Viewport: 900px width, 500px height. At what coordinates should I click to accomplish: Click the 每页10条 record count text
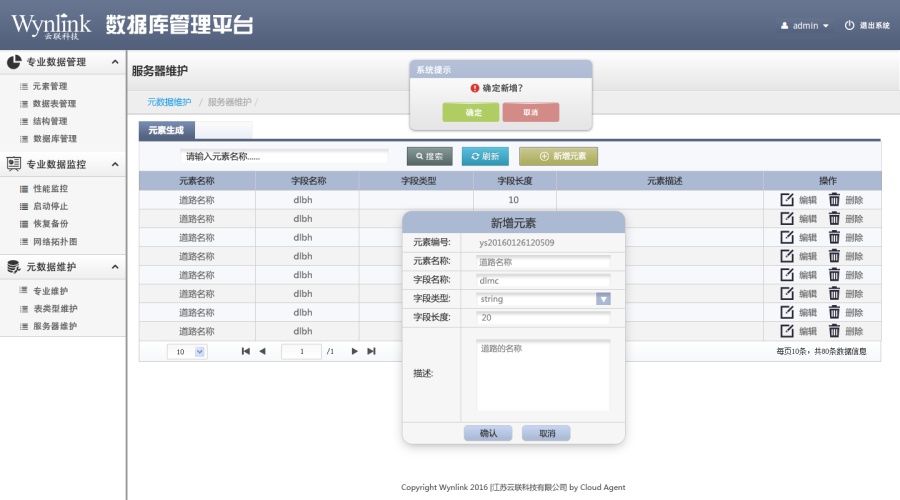(821, 351)
